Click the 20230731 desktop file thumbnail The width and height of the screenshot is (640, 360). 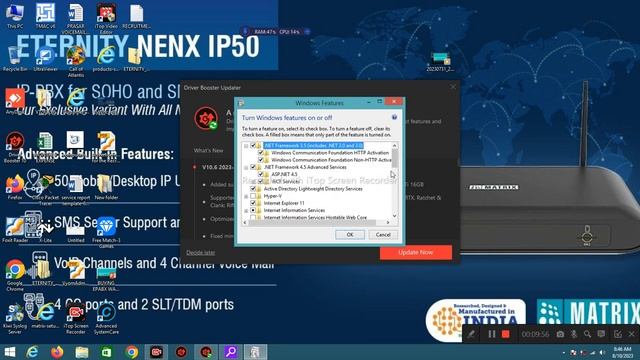click(439, 62)
